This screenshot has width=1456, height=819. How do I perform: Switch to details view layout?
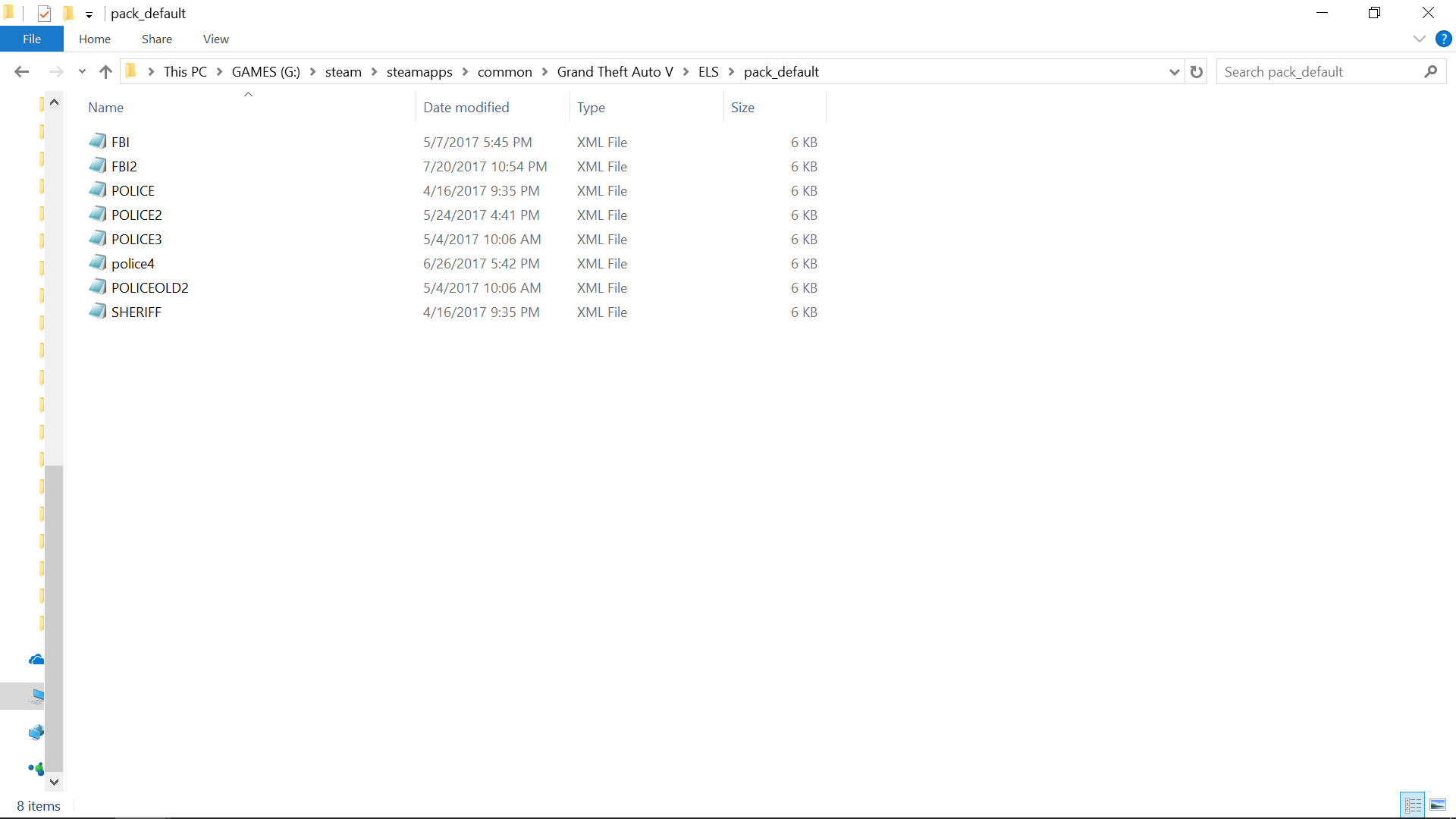[1413, 805]
